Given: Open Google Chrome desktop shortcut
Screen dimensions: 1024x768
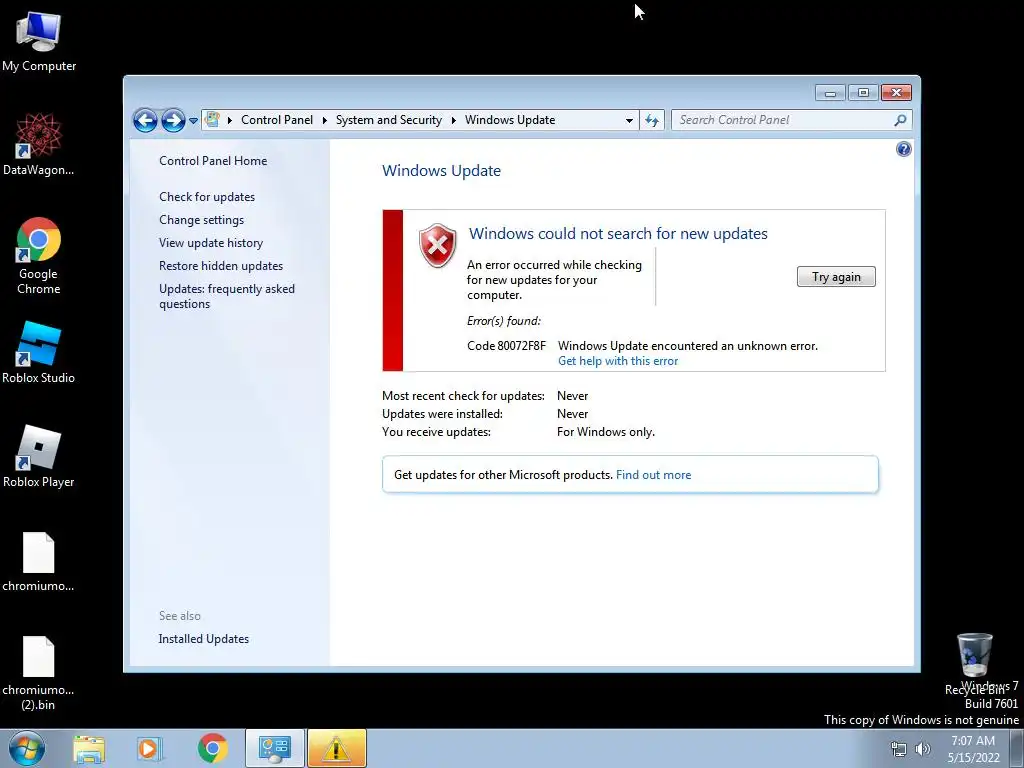Looking at the screenshot, I should pos(39,255).
